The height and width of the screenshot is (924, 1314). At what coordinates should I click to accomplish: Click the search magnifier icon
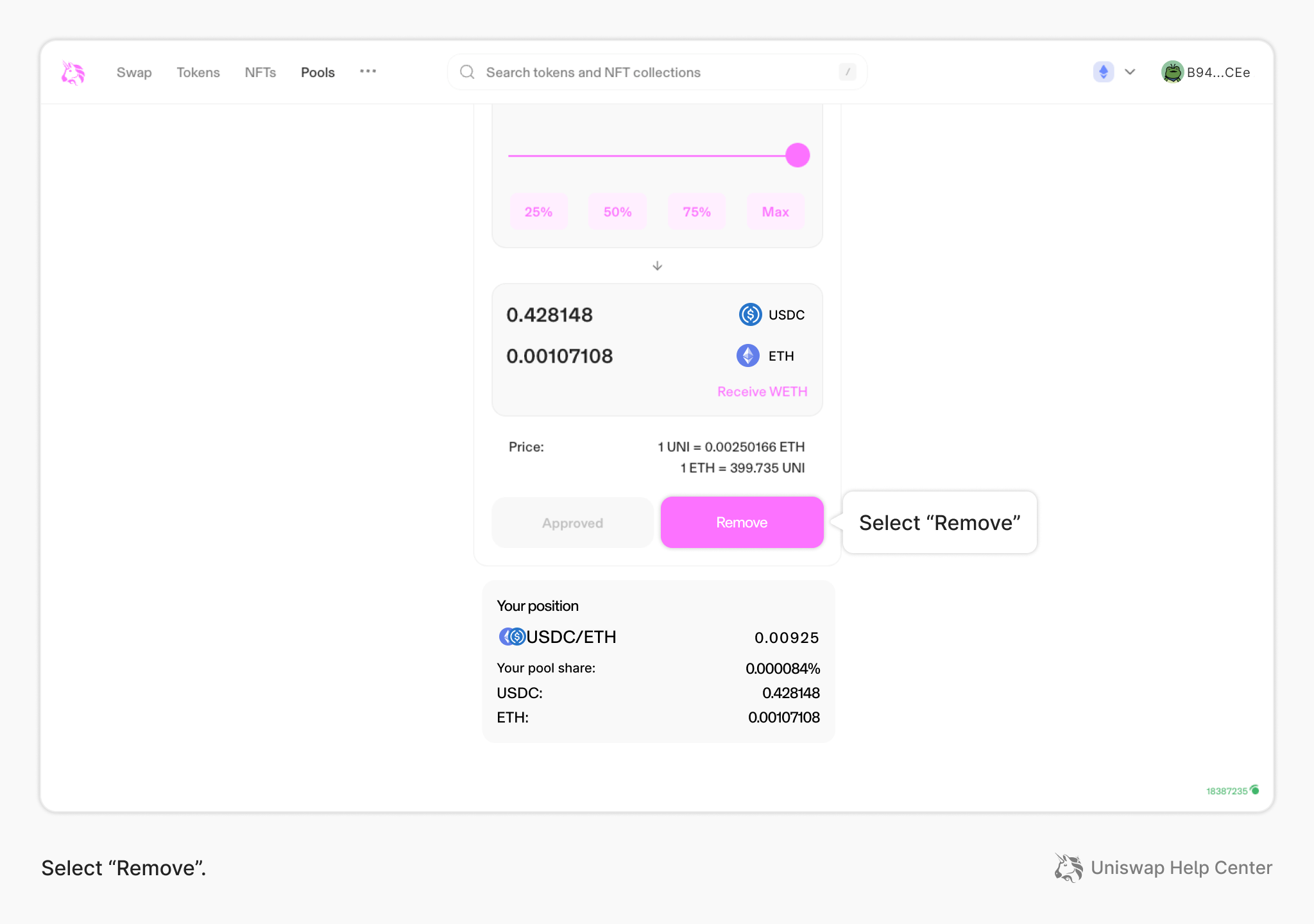pos(466,72)
